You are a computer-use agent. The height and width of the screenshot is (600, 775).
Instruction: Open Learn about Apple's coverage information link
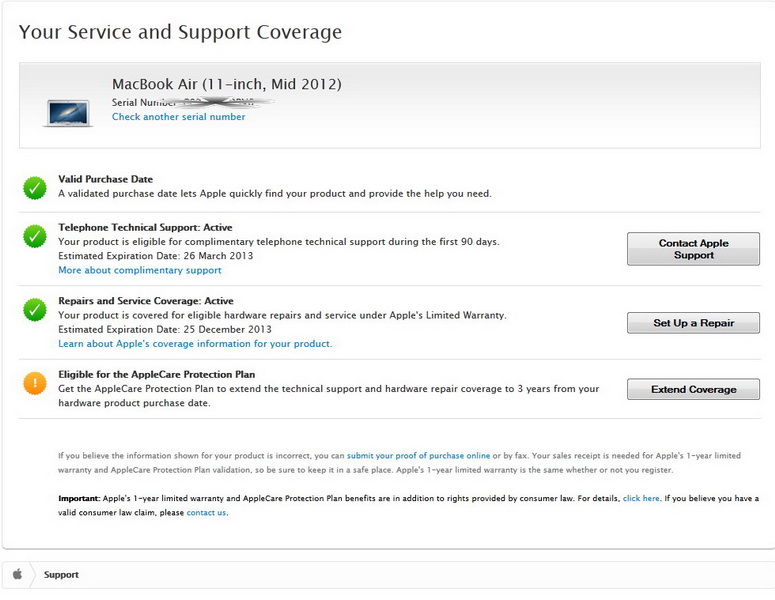coord(195,344)
